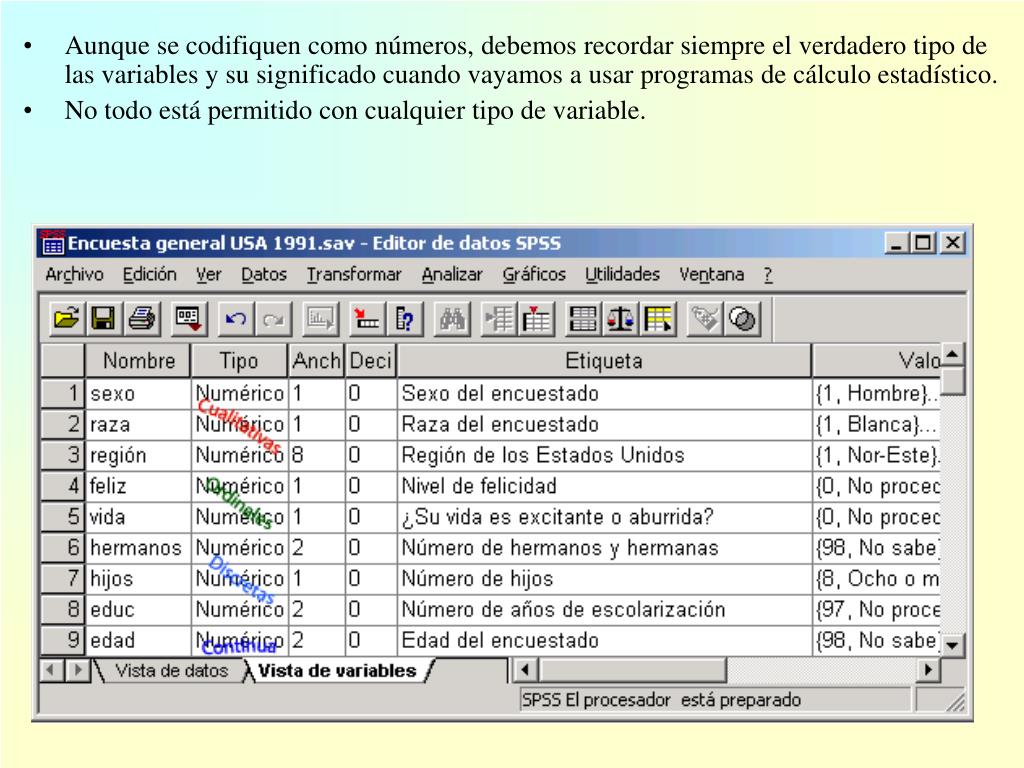Open the Datos menu

coord(264,274)
